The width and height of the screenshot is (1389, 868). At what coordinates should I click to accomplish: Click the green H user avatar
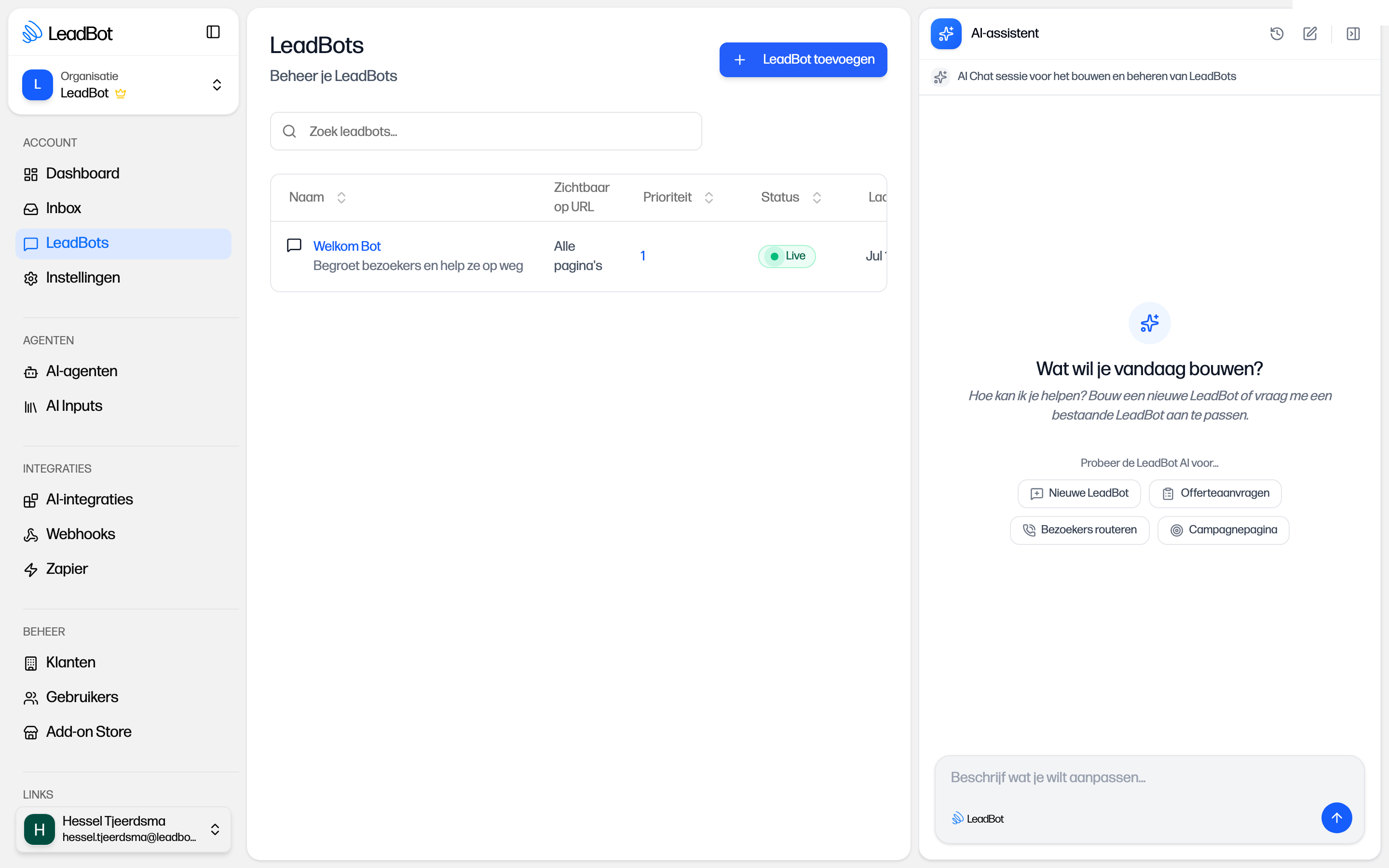click(x=39, y=829)
